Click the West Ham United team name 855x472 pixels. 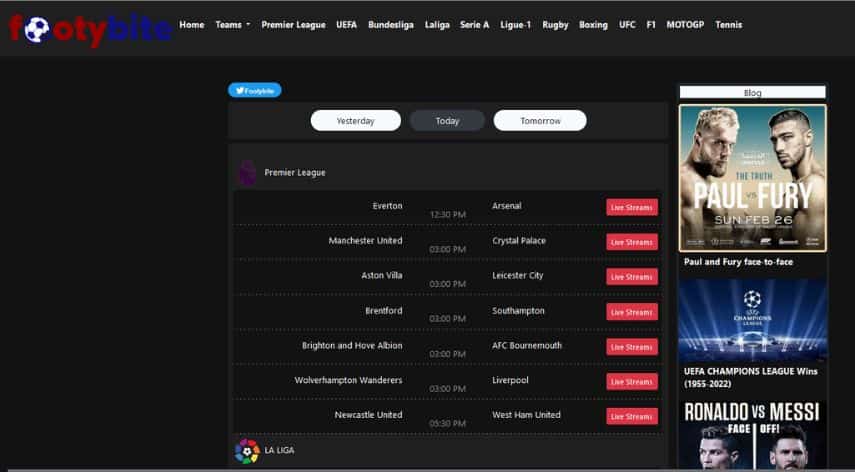click(x=526, y=415)
